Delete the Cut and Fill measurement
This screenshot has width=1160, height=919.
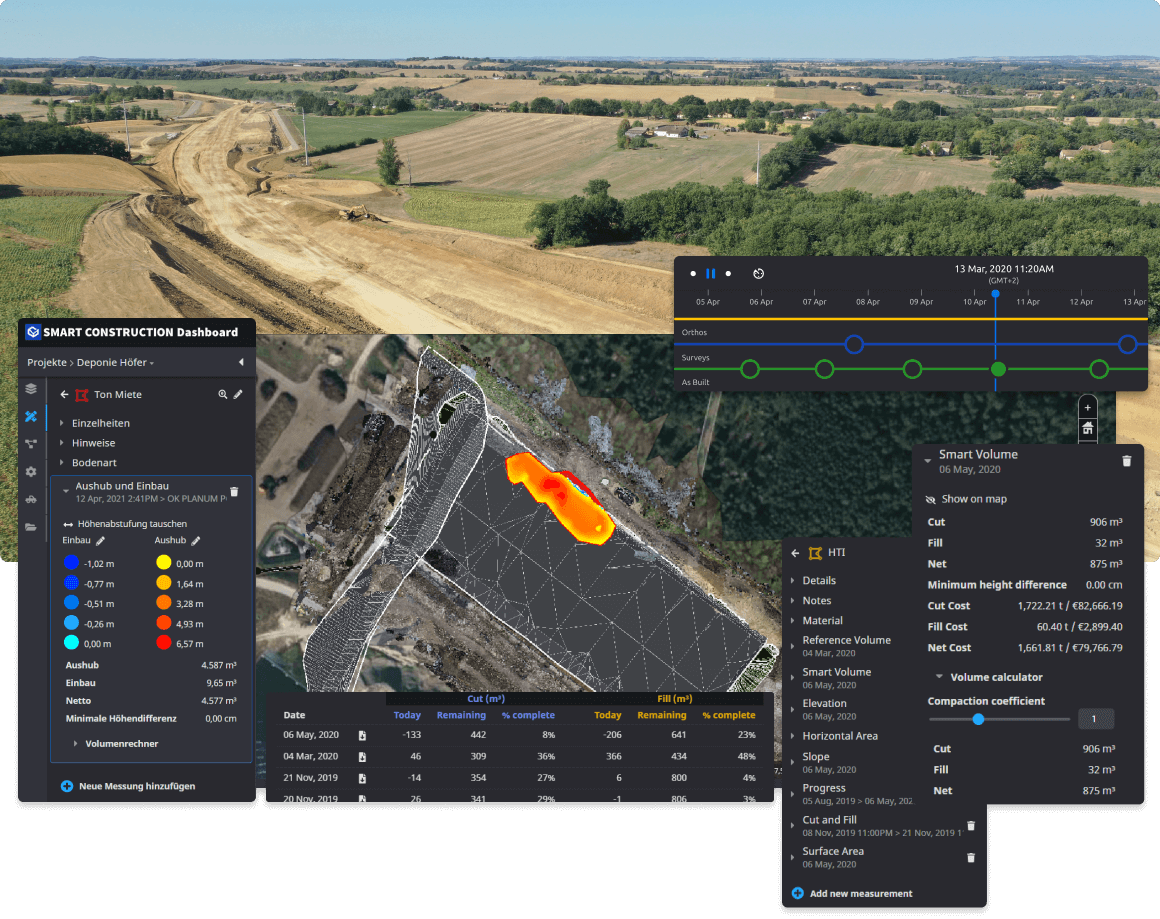pos(971,826)
